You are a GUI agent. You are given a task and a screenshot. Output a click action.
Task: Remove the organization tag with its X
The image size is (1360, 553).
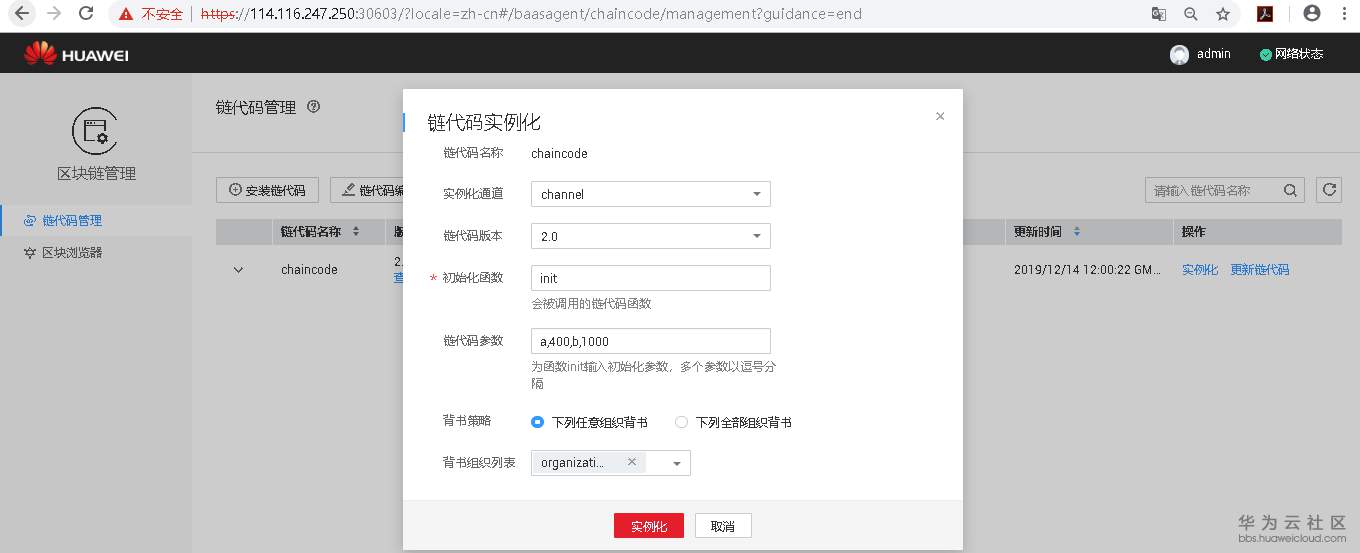point(632,462)
